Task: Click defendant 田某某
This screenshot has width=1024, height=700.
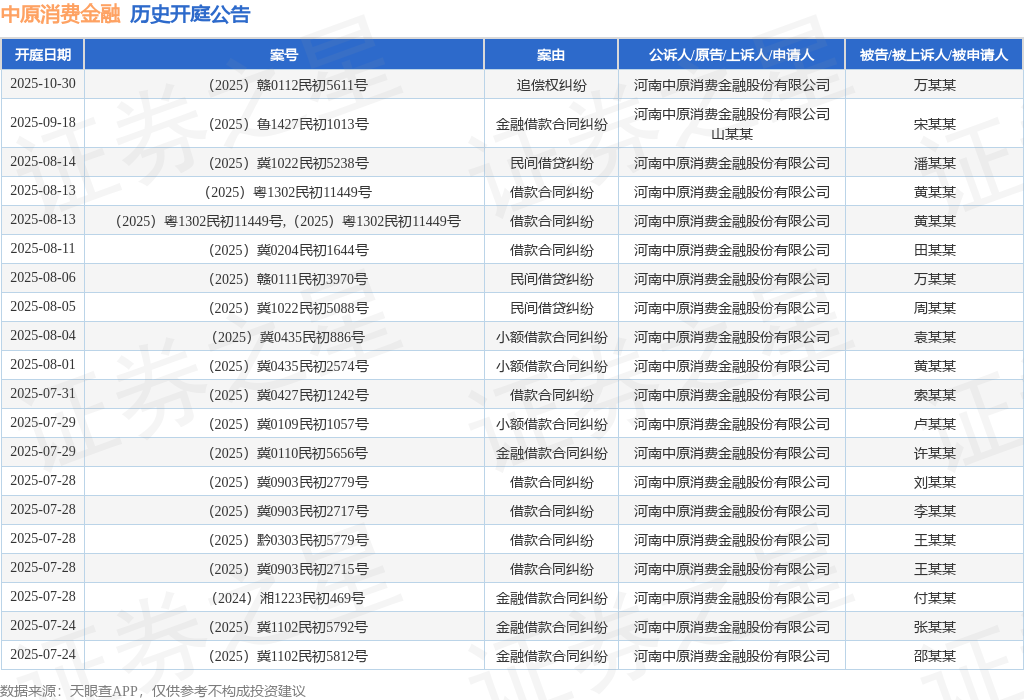Action: (935, 250)
